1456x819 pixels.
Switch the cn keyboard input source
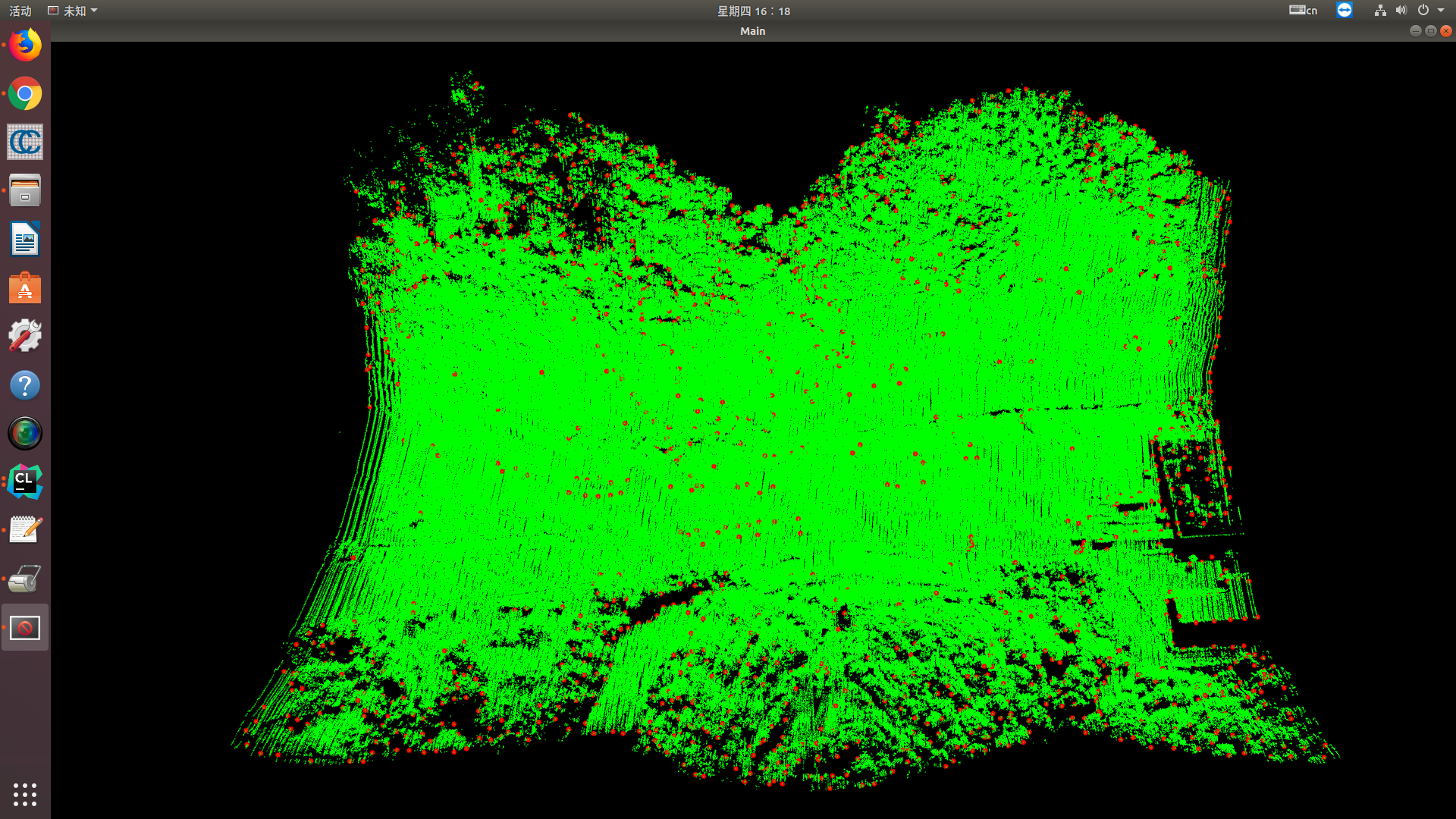pyautogui.click(x=1303, y=11)
